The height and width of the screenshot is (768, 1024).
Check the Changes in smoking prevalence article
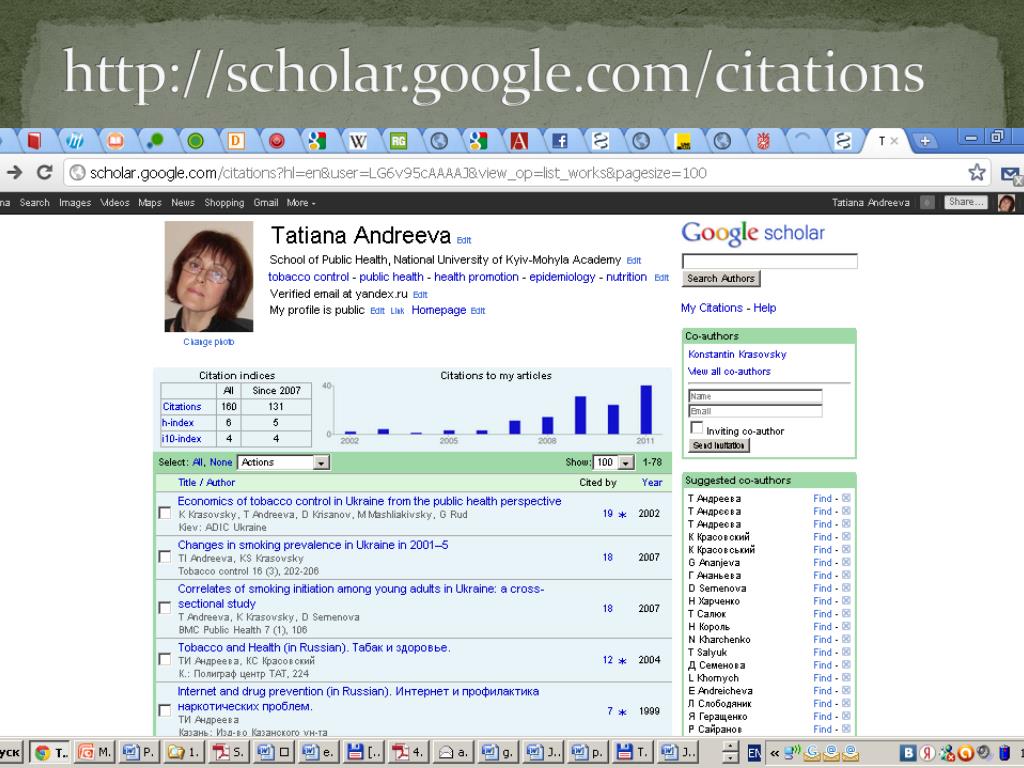pos(165,556)
